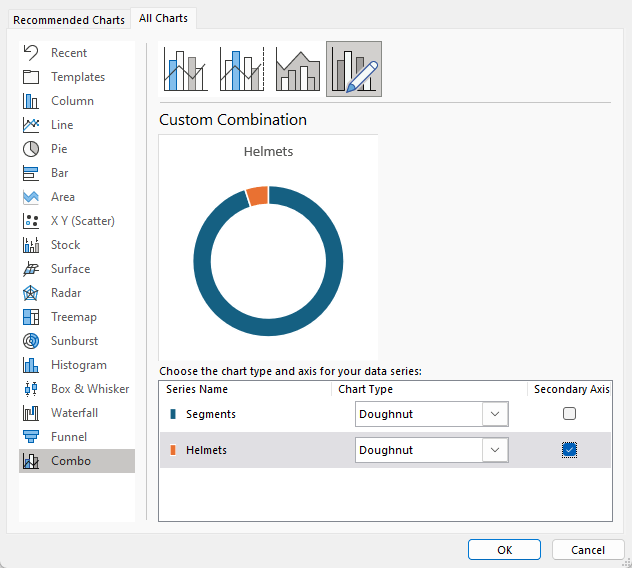Click the Helmets chart title in preview
This screenshot has width=632, height=568.
coord(268,152)
